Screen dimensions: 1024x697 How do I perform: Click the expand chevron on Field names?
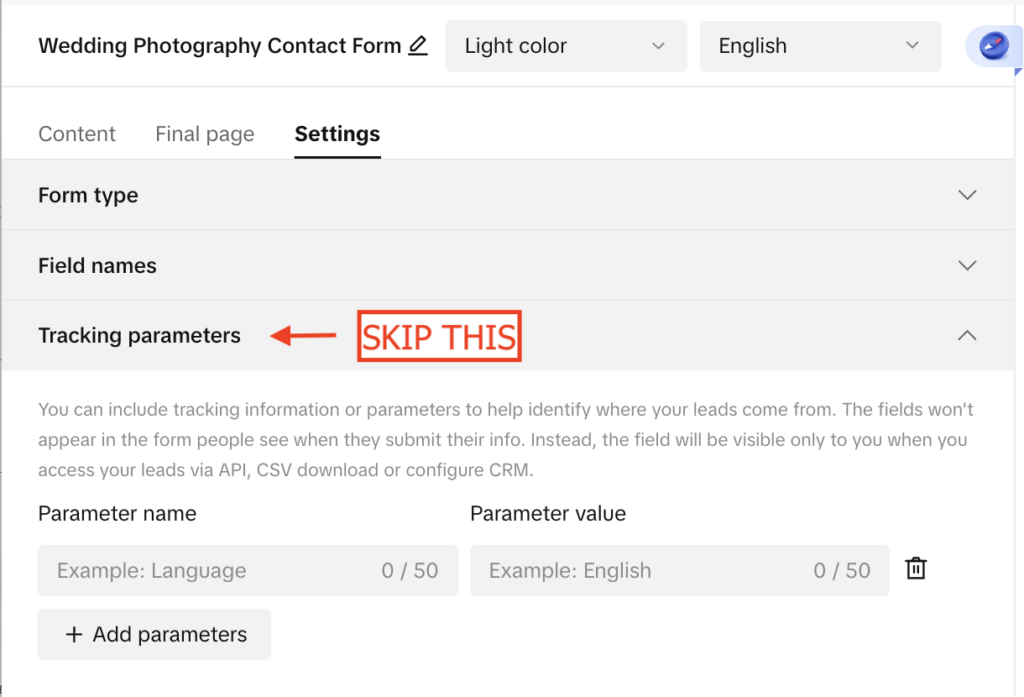pos(967,265)
